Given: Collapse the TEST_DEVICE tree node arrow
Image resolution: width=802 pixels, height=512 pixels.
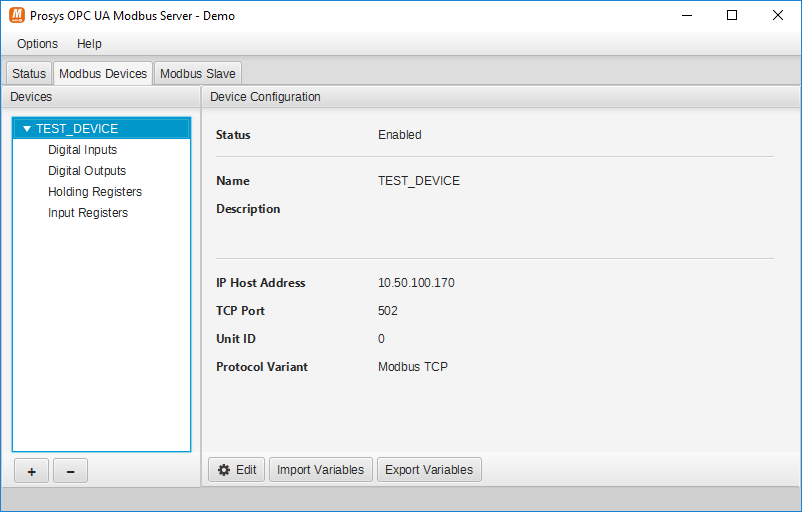Looking at the screenshot, I should (x=27, y=129).
